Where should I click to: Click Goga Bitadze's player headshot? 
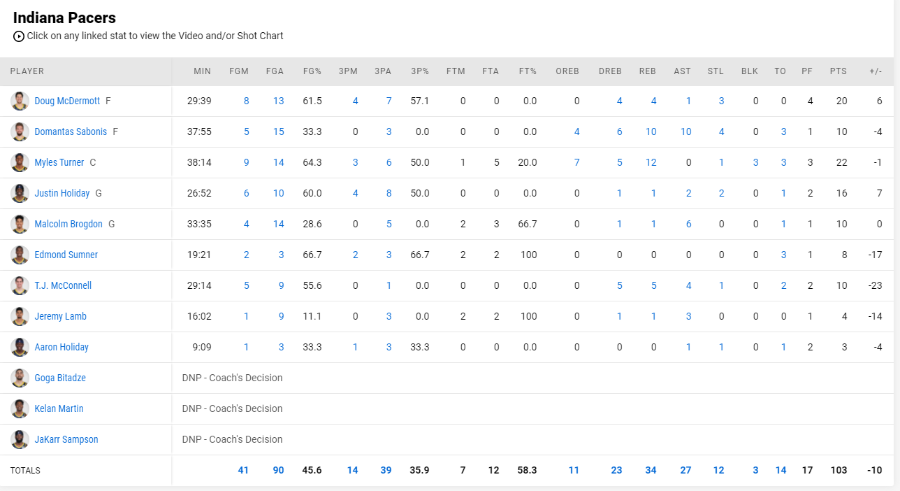point(20,378)
